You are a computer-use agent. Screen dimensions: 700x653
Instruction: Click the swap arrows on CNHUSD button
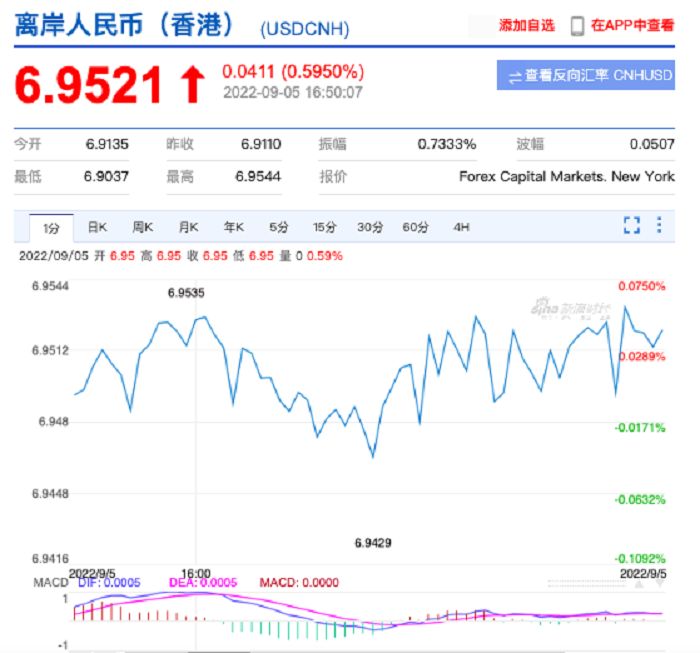515,77
